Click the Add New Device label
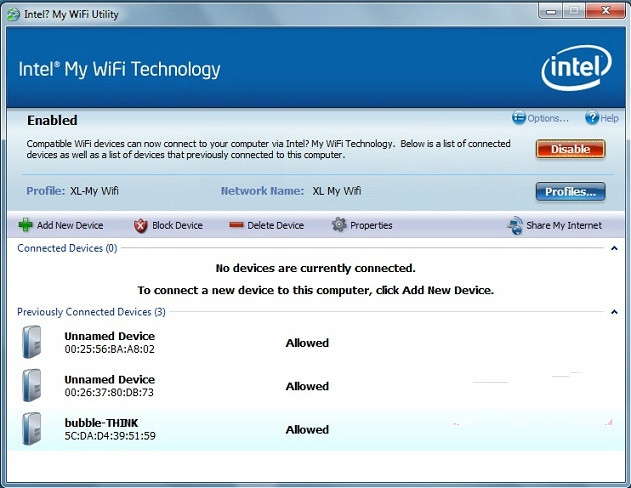This screenshot has height=488, width=631. pos(70,225)
